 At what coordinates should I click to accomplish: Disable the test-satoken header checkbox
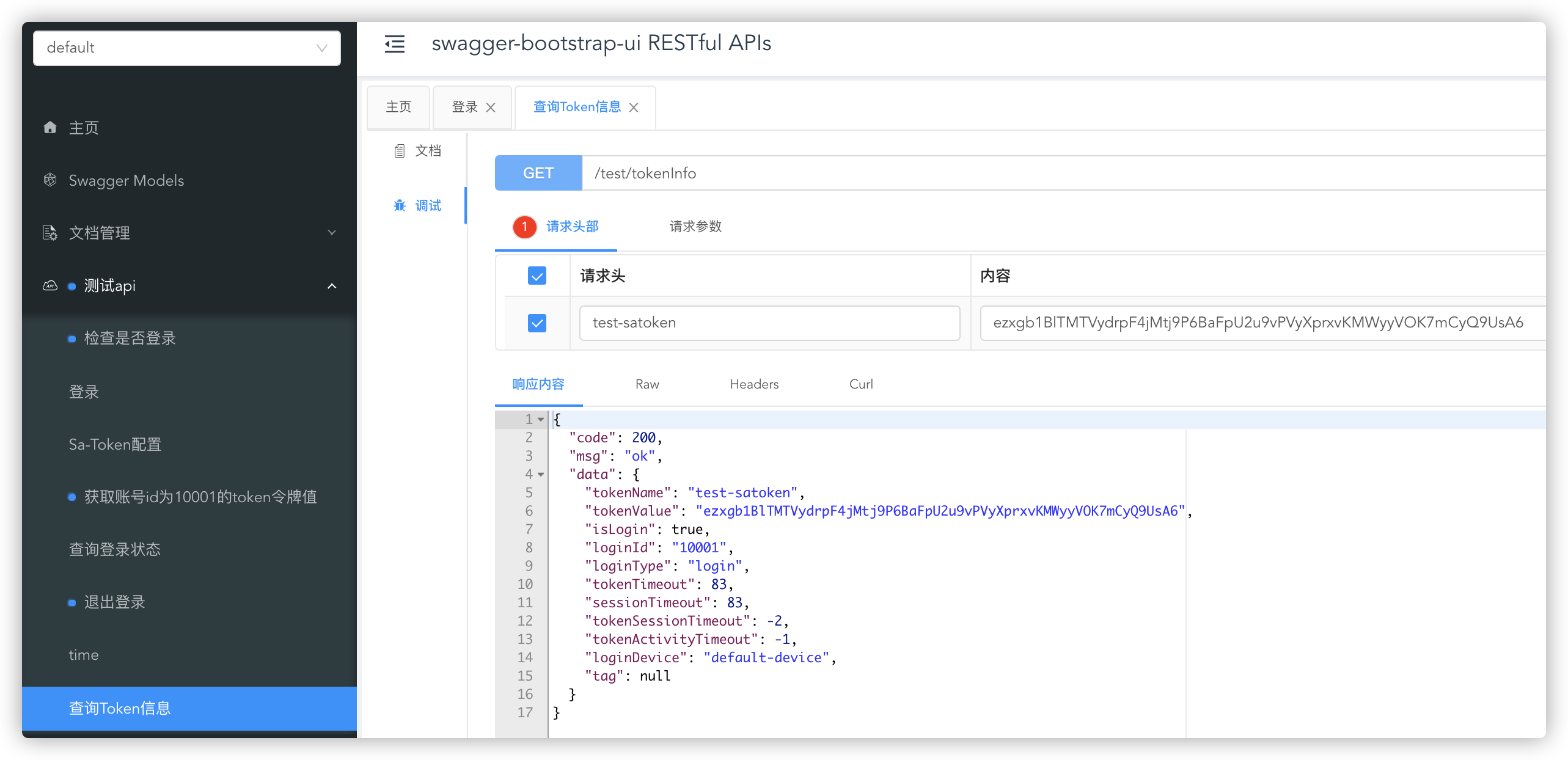pyautogui.click(x=537, y=323)
